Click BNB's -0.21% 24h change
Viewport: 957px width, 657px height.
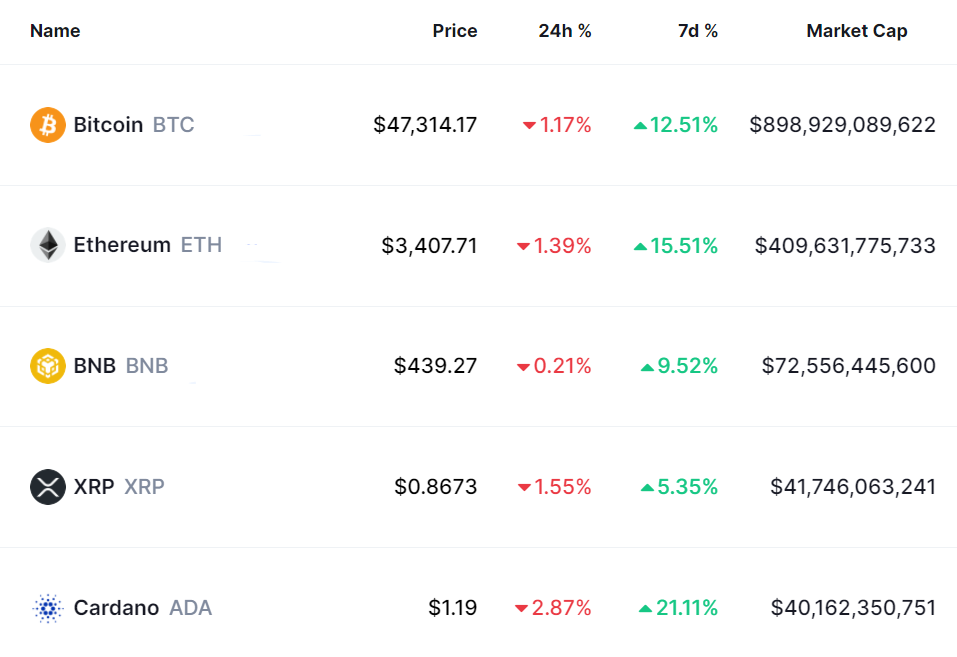(562, 366)
